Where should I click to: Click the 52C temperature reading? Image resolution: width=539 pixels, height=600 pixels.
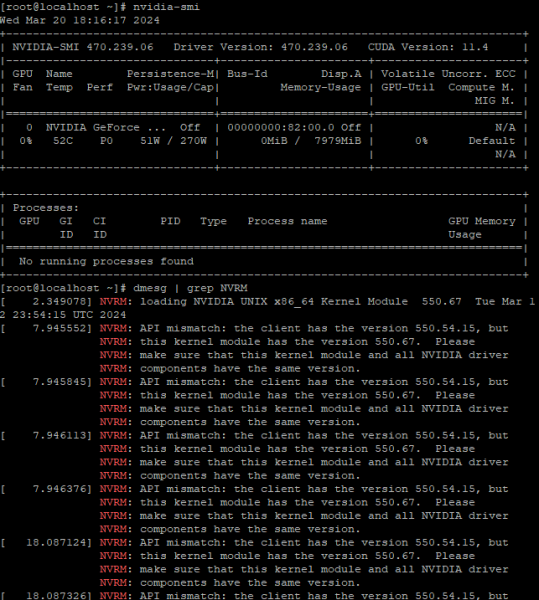point(63,141)
